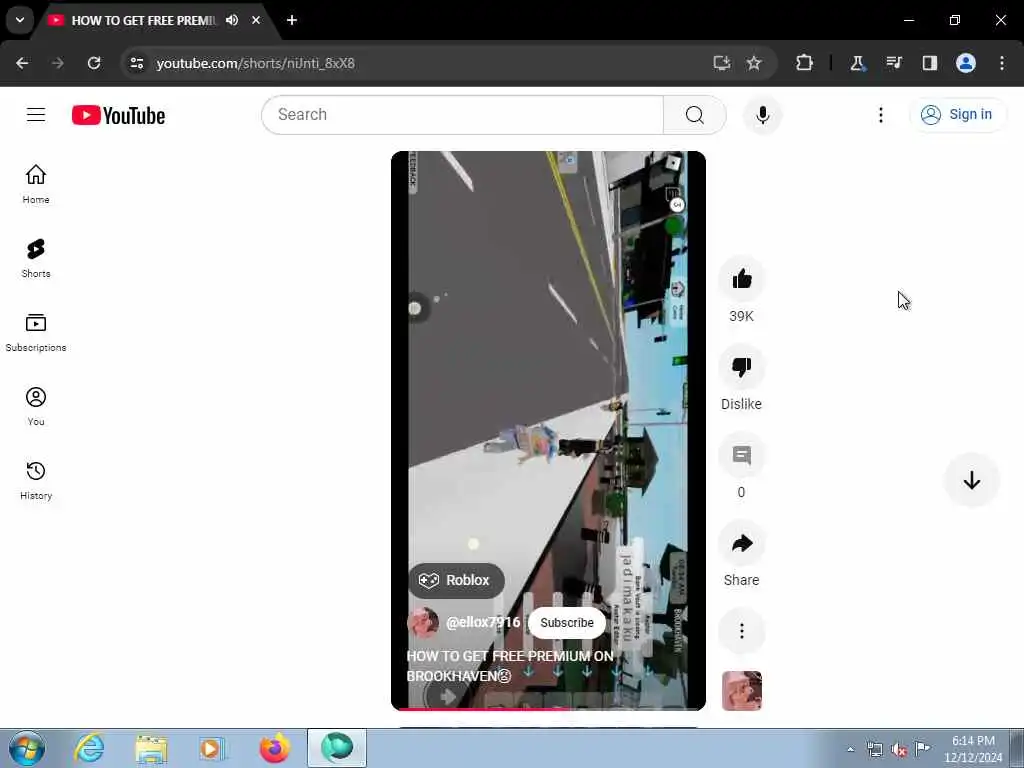Like the short with thumbs up

point(741,280)
